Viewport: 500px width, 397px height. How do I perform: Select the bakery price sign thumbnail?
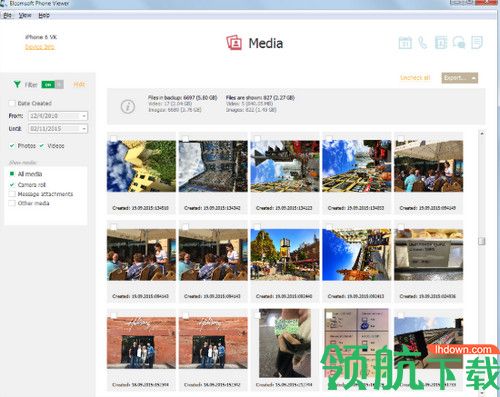point(429,255)
